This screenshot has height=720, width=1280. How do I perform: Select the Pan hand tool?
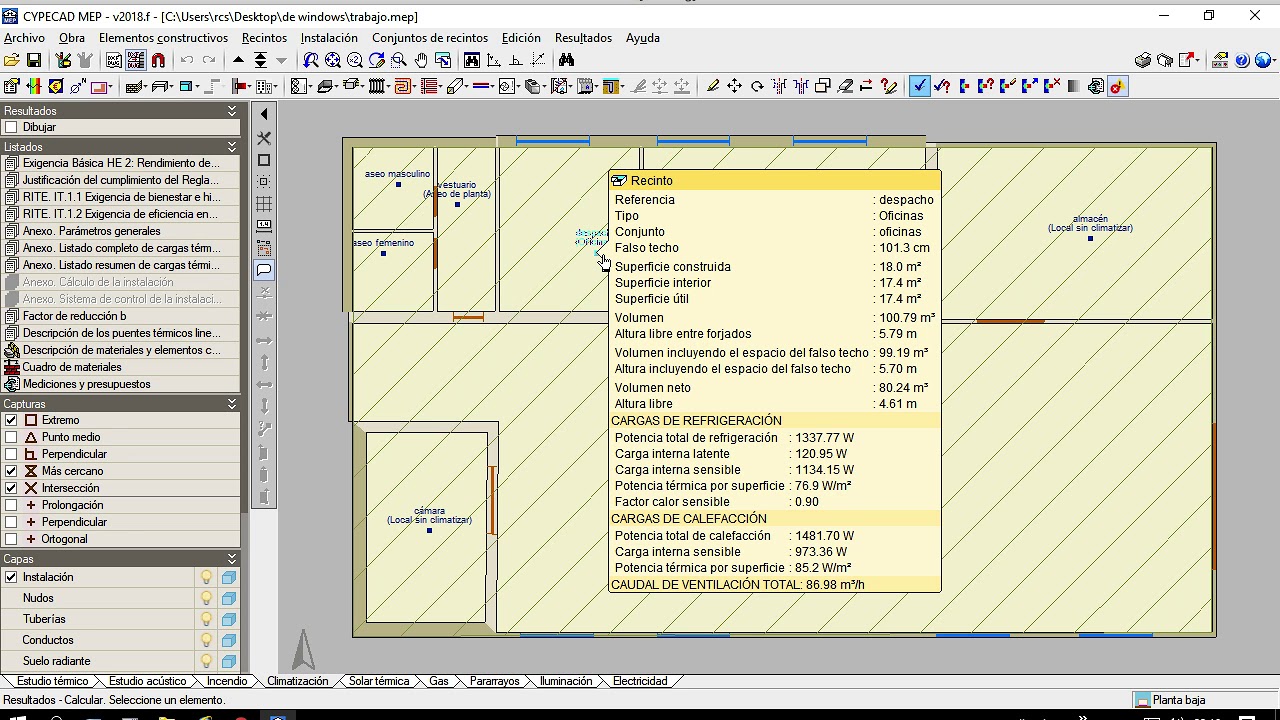coord(421,61)
